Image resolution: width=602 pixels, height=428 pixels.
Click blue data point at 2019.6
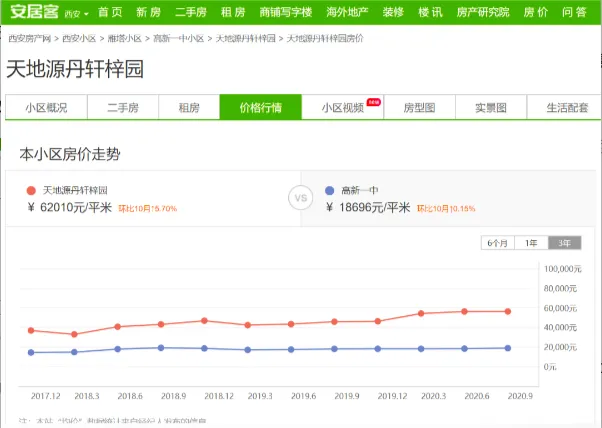(x=291, y=350)
